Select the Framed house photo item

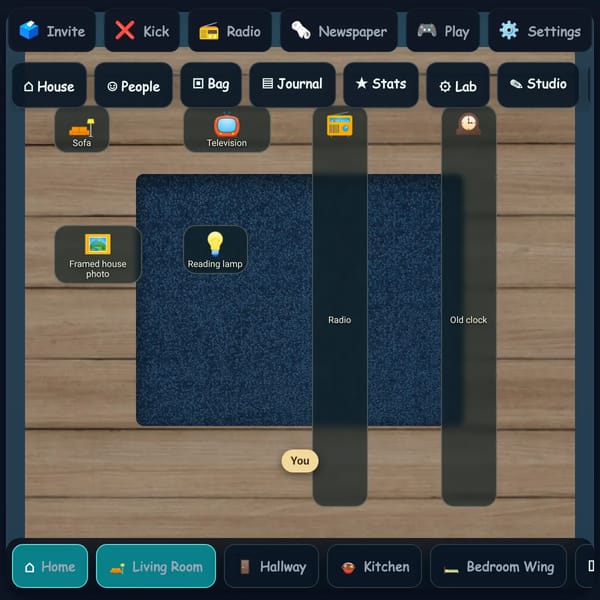98,254
